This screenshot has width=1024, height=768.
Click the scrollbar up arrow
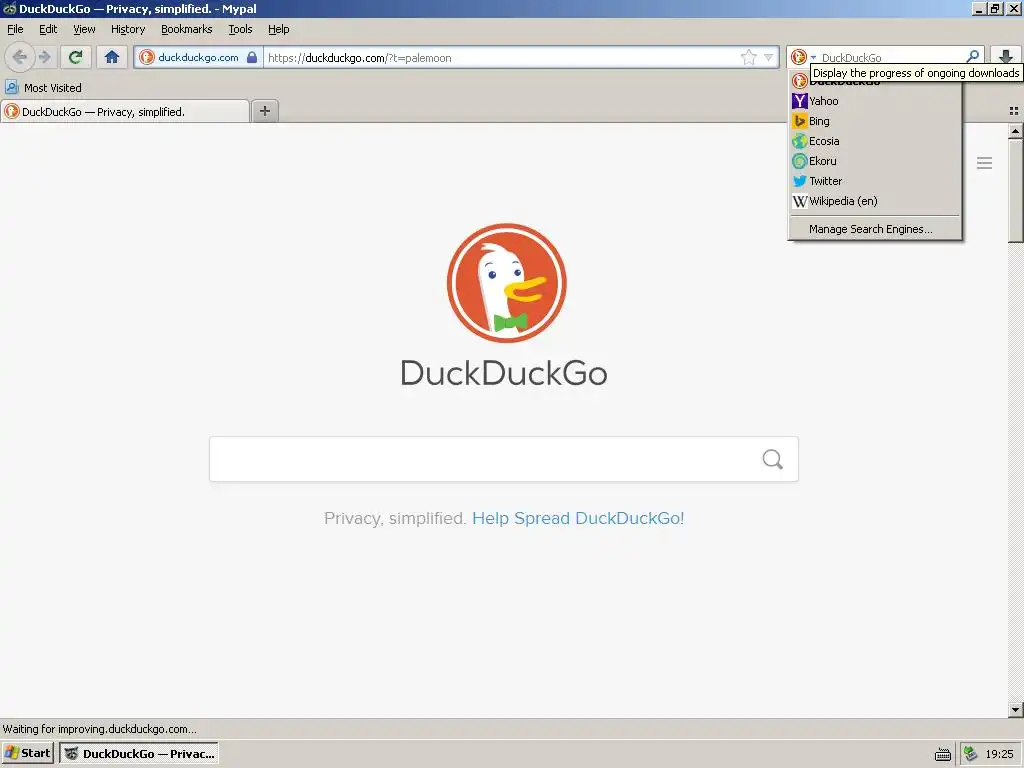click(x=1015, y=131)
